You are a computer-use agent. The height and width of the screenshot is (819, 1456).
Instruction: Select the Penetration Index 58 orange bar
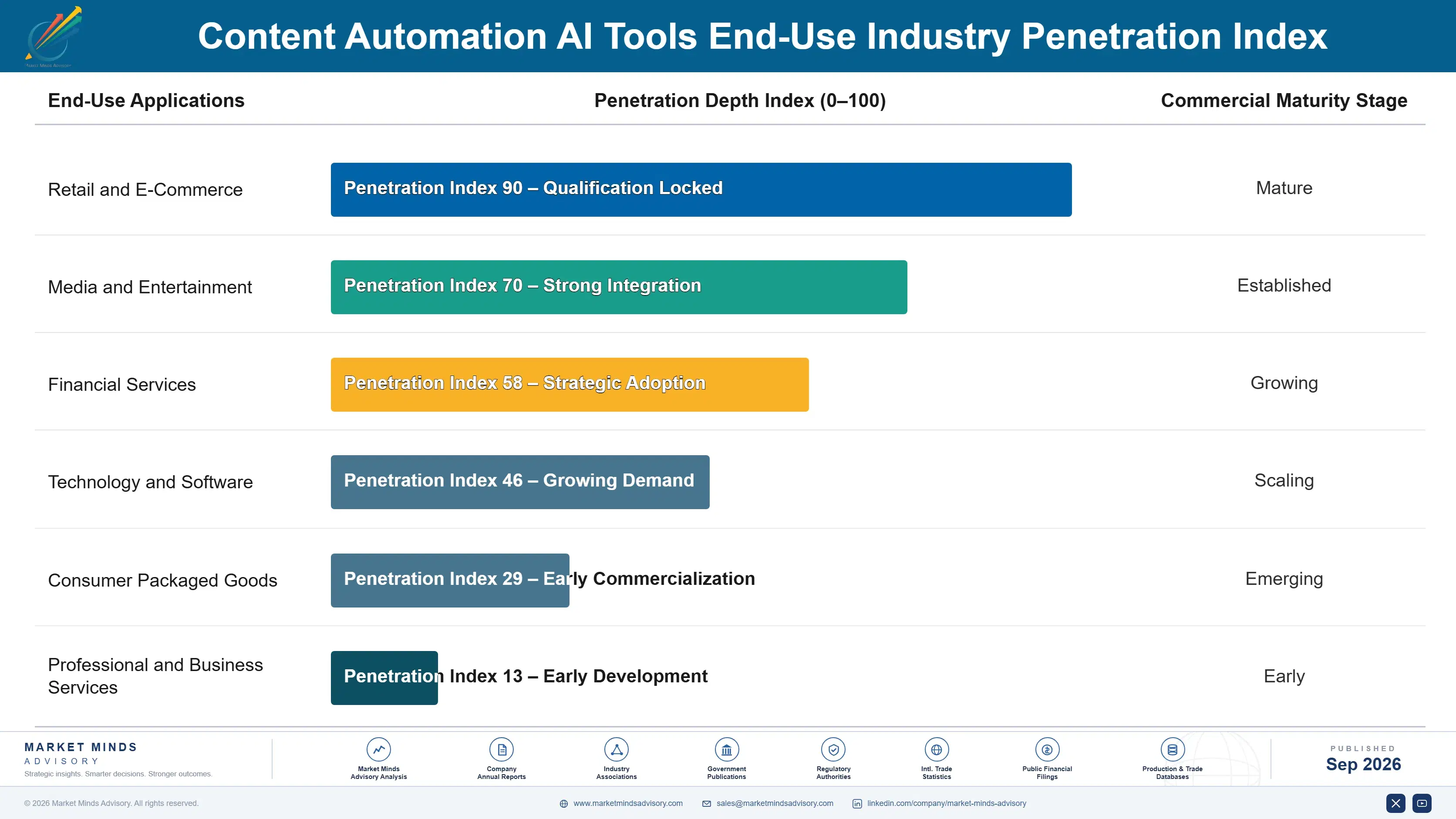570,385
